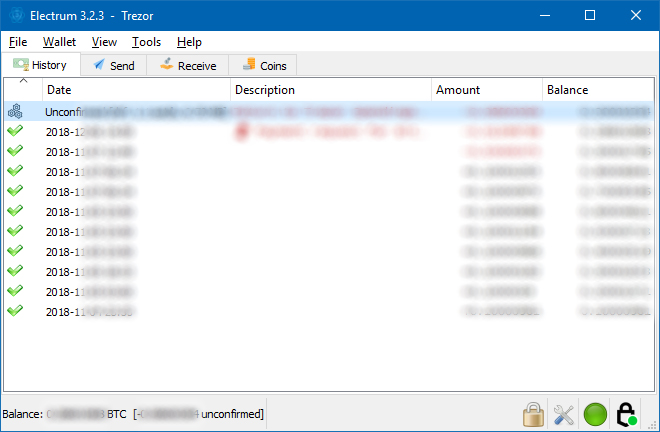Viewport: 660px width, 432px height.
Task: Open preferences via the wrench and screwdriver icon
Action: (564, 415)
